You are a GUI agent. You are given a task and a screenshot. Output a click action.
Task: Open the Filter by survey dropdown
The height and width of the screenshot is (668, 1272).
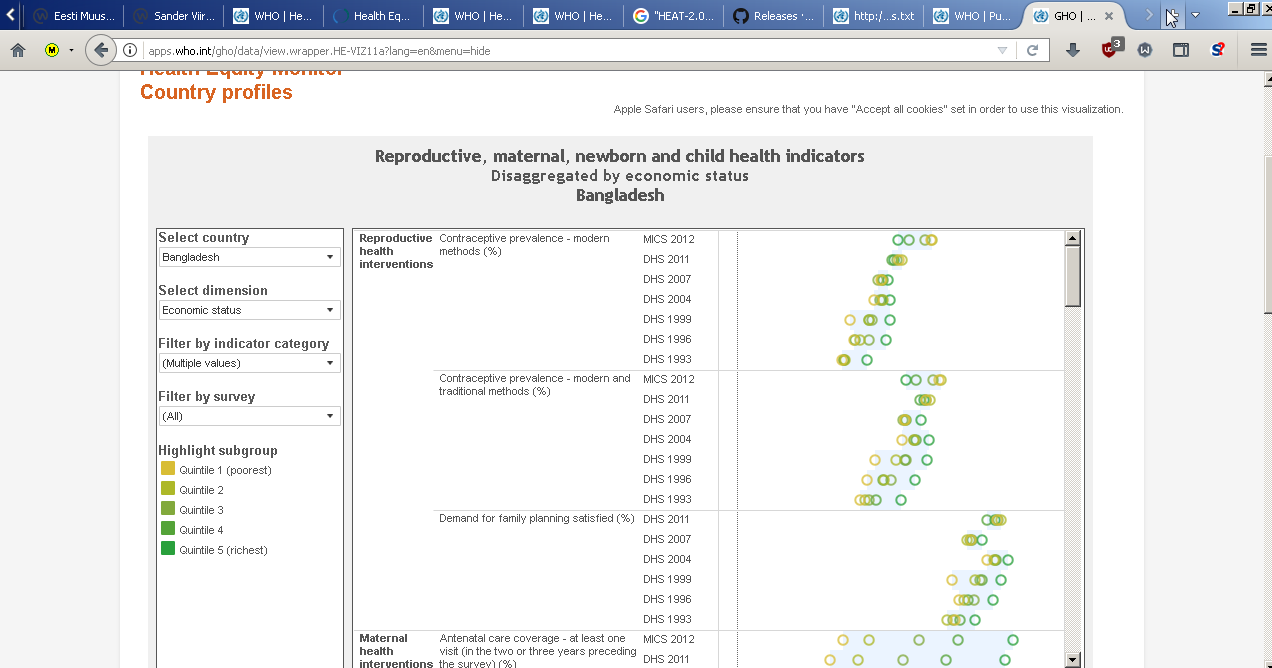click(x=249, y=416)
